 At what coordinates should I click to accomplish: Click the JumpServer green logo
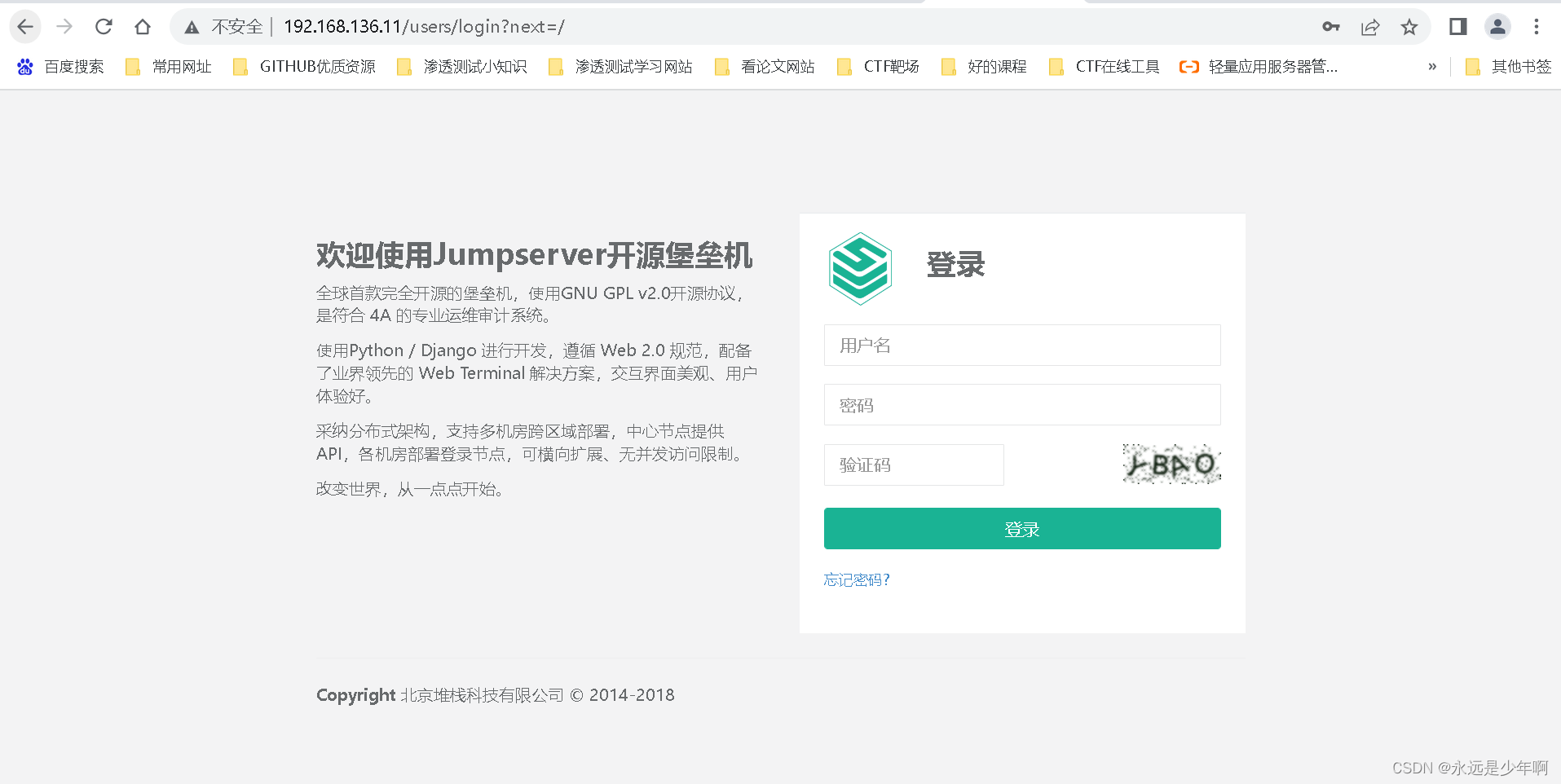click(859, 267)
